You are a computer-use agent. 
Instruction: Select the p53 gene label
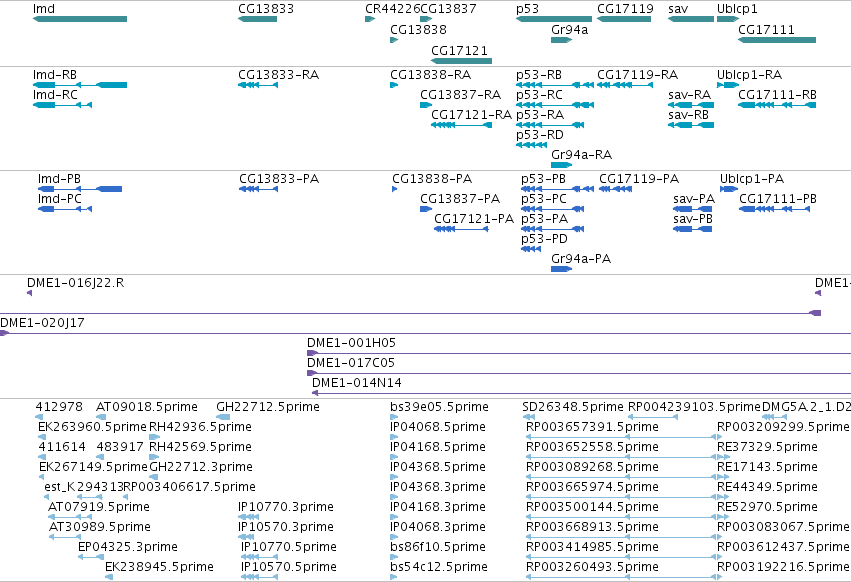[x=528, y=9]
